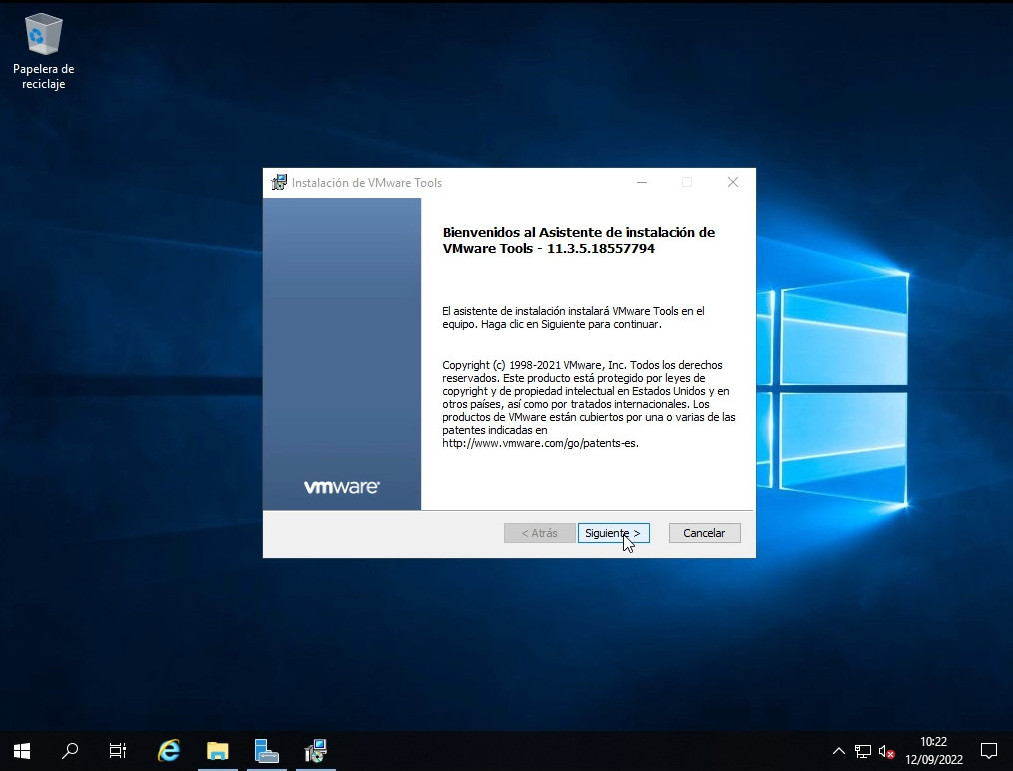Click the vmware.com patents URL text

pos(540,443)
